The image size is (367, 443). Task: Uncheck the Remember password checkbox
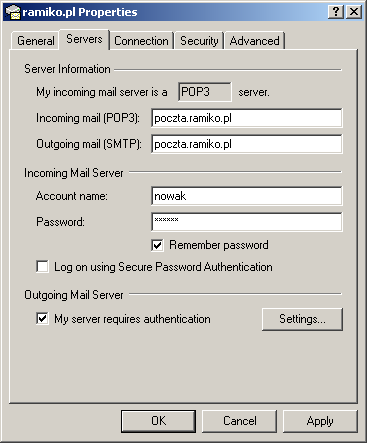click(x=157, y=245)
